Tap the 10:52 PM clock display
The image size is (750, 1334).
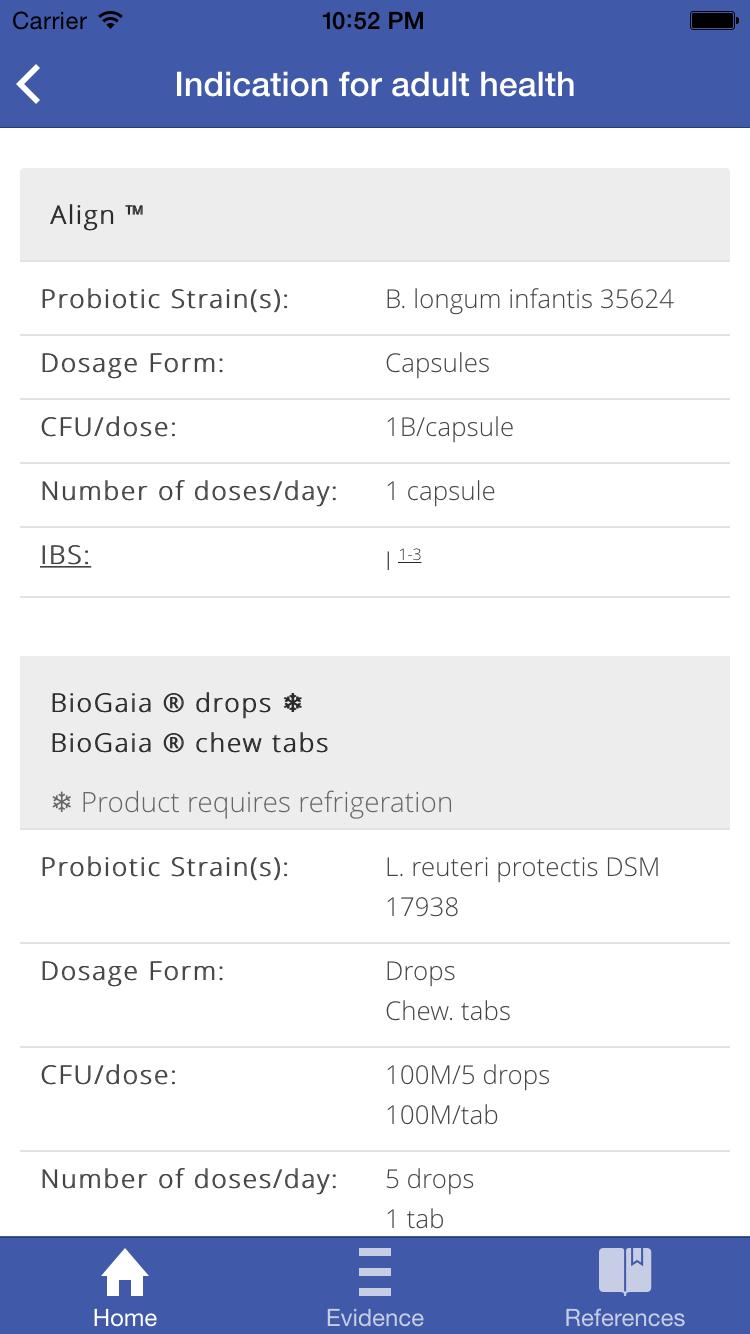coord(374,19)
